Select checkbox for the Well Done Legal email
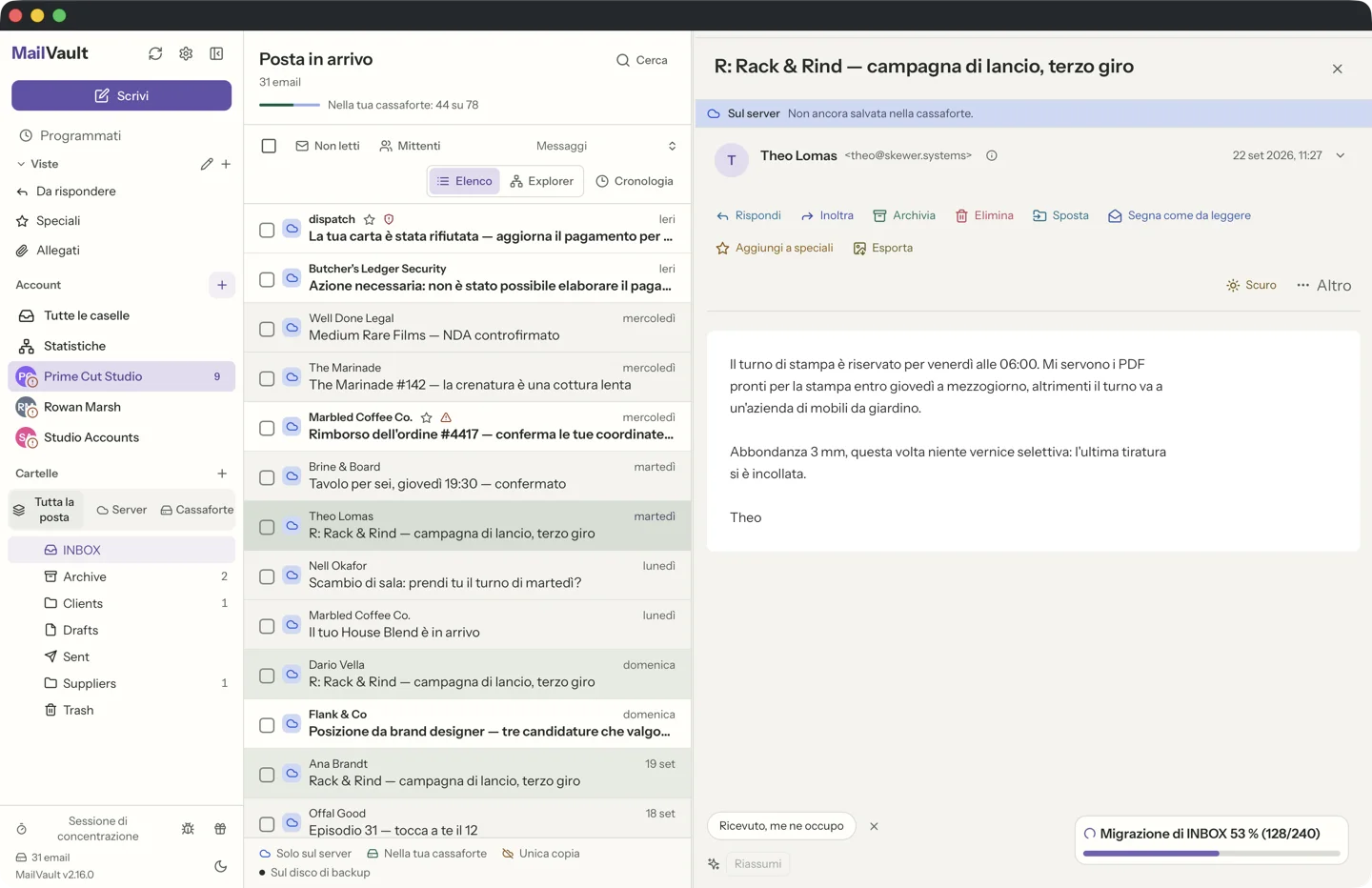The height and width of the screenshot is (888, 1372). click(267, 329)
